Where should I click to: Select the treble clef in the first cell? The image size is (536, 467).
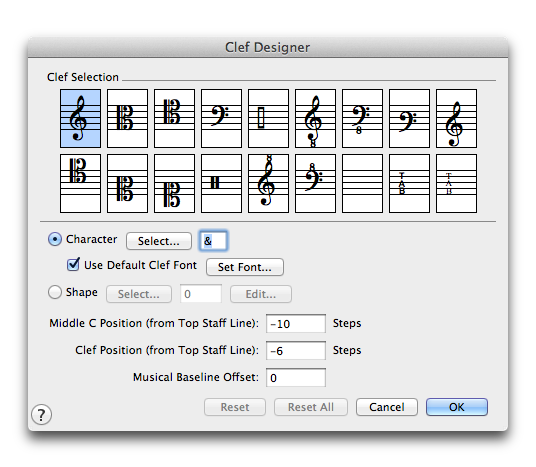(x=80, y=119)
